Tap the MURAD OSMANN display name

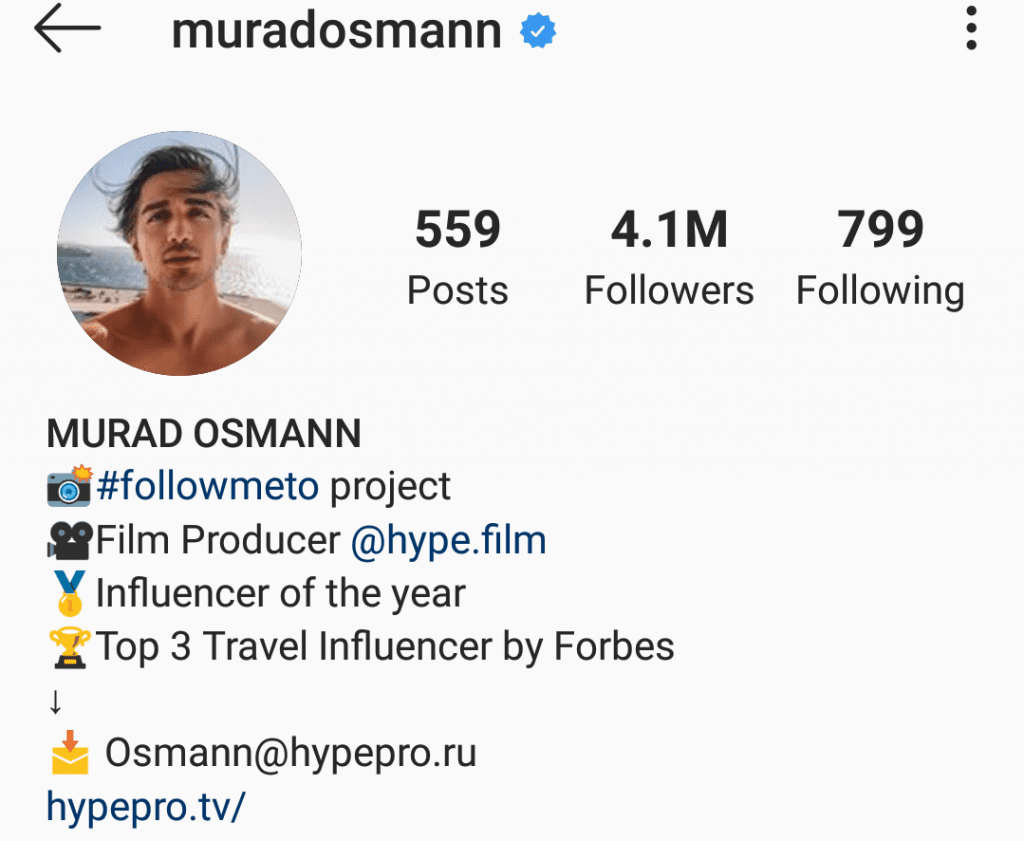click(204, 434)
